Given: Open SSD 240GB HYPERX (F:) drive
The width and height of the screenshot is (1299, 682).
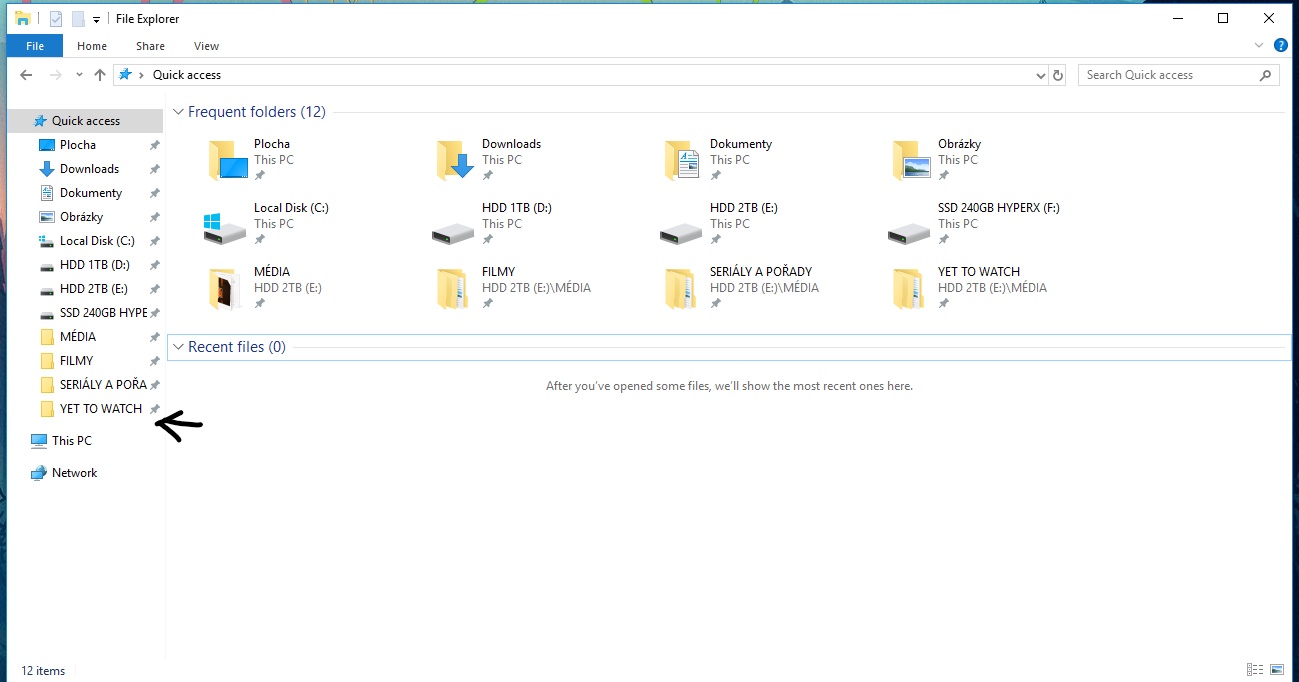Looking at the screenshot, I should 909,225.
